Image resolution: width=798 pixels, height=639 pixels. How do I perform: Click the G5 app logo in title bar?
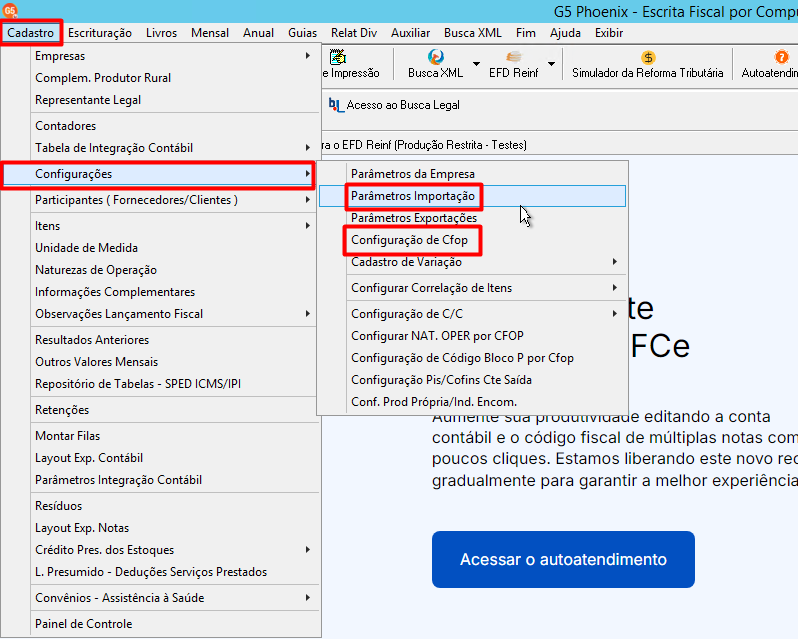click(9, 10)
